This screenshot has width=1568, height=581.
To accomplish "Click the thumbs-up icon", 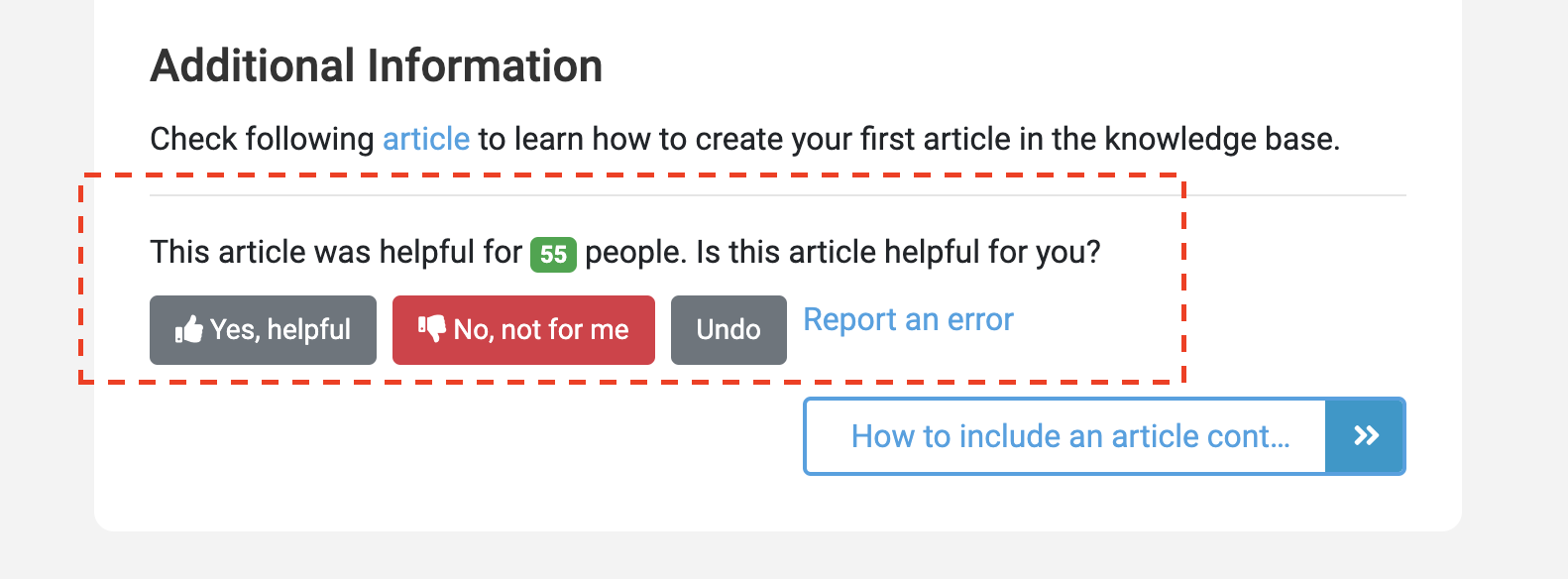I will [188, 329].
